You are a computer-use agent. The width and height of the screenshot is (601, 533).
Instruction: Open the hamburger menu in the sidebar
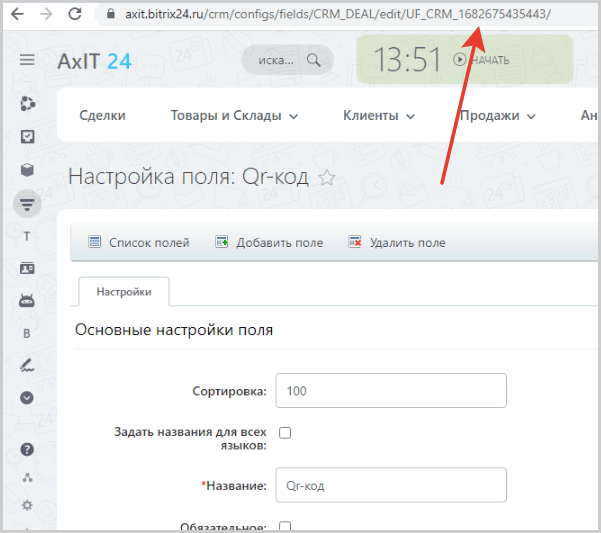(x=27, y=61)
